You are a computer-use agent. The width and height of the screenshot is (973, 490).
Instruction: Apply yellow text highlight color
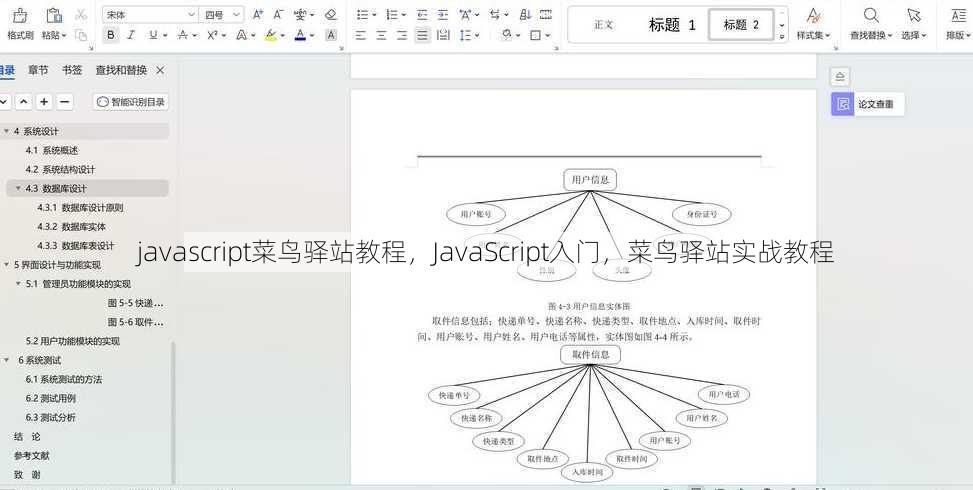tap(271, 35)
